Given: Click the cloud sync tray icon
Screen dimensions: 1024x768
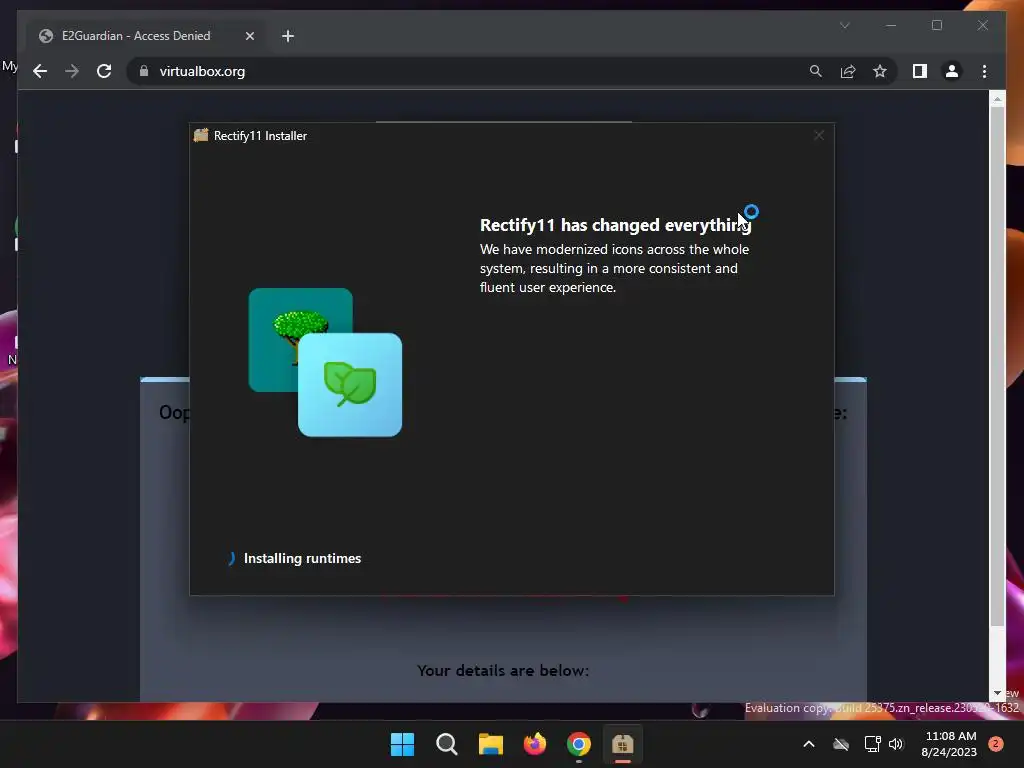Looking at the screenshot, I should (841, 744).
